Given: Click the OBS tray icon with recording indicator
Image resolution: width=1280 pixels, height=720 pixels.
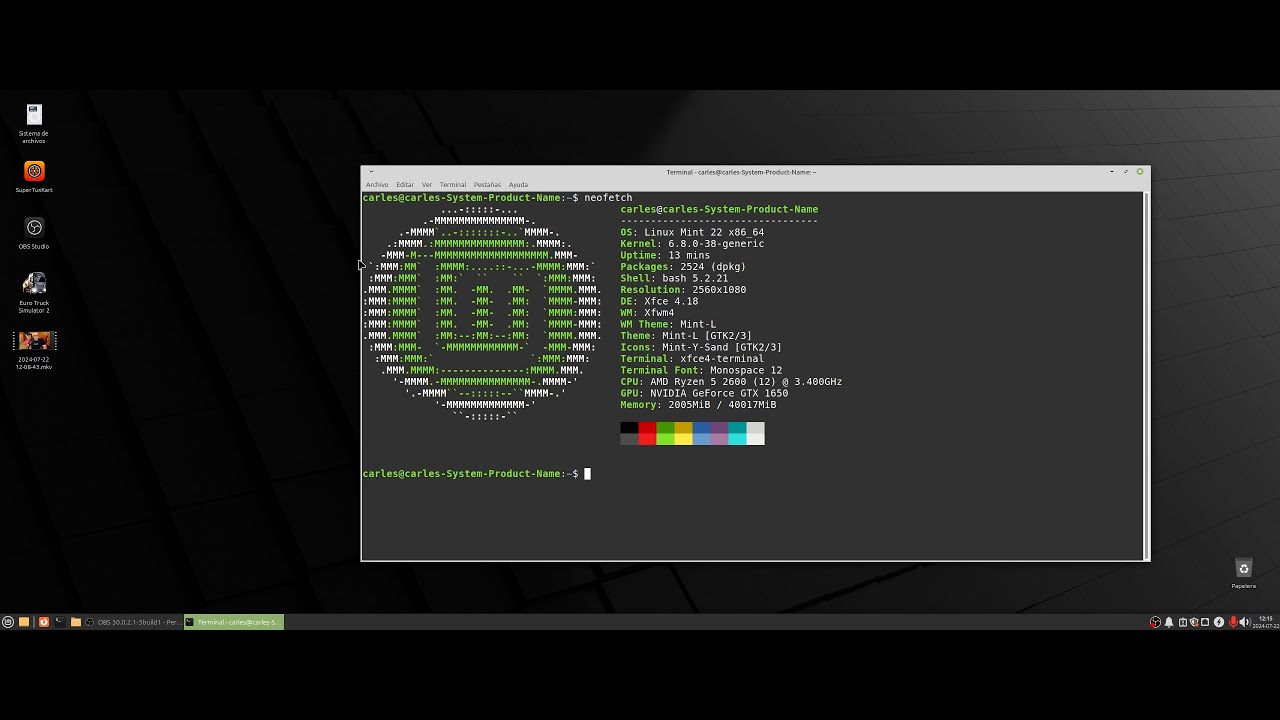Looking at the screenshot, I should (x=1155, y=622).
